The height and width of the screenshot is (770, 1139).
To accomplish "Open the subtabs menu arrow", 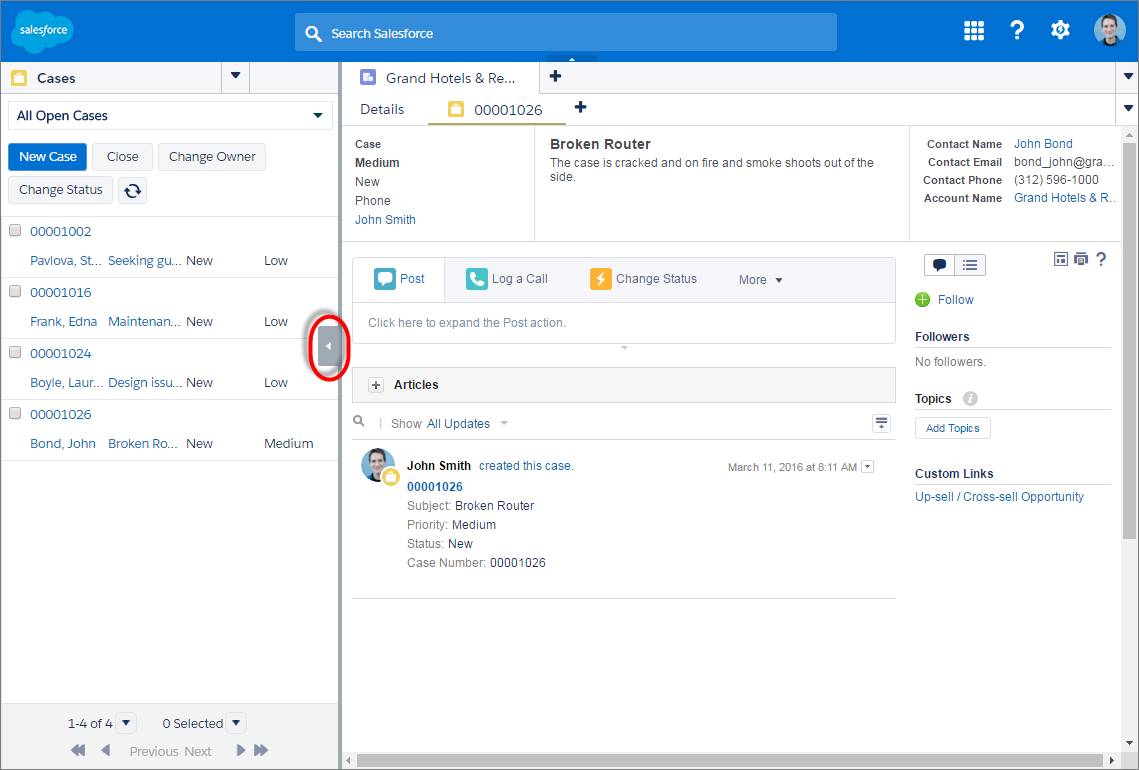I will [x=1128, y=108].
